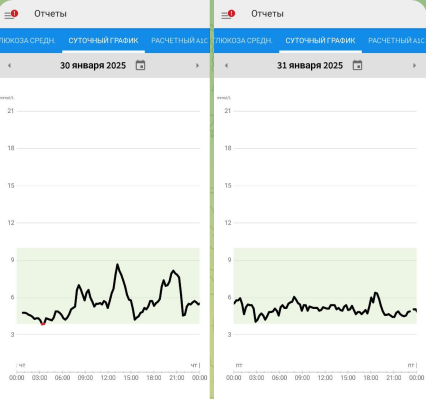This screenshot has height=399, width=426.
Task: Click Отчеты title in right screen
Action: pyautogui.click(x=267, y=14)
